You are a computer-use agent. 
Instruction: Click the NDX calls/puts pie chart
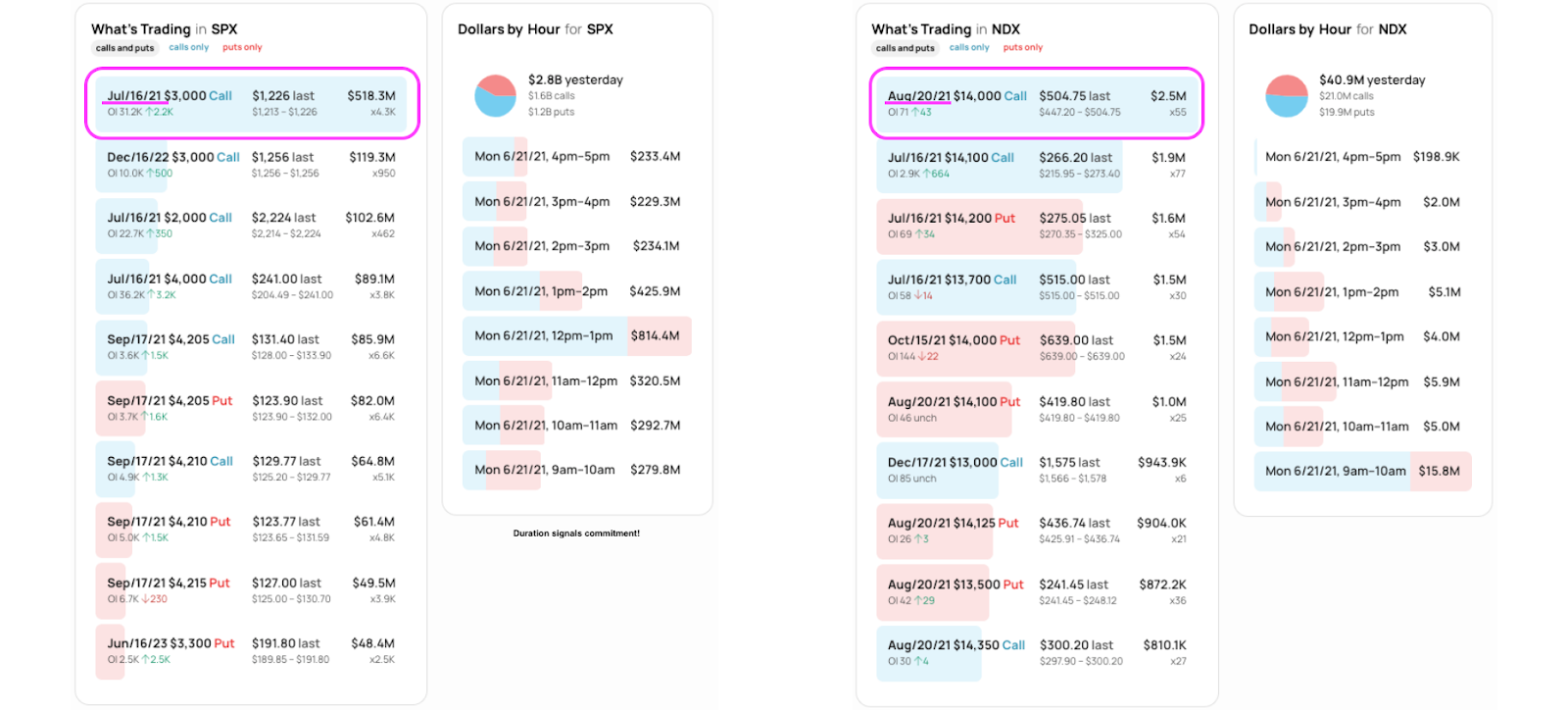coord(1286,95)
